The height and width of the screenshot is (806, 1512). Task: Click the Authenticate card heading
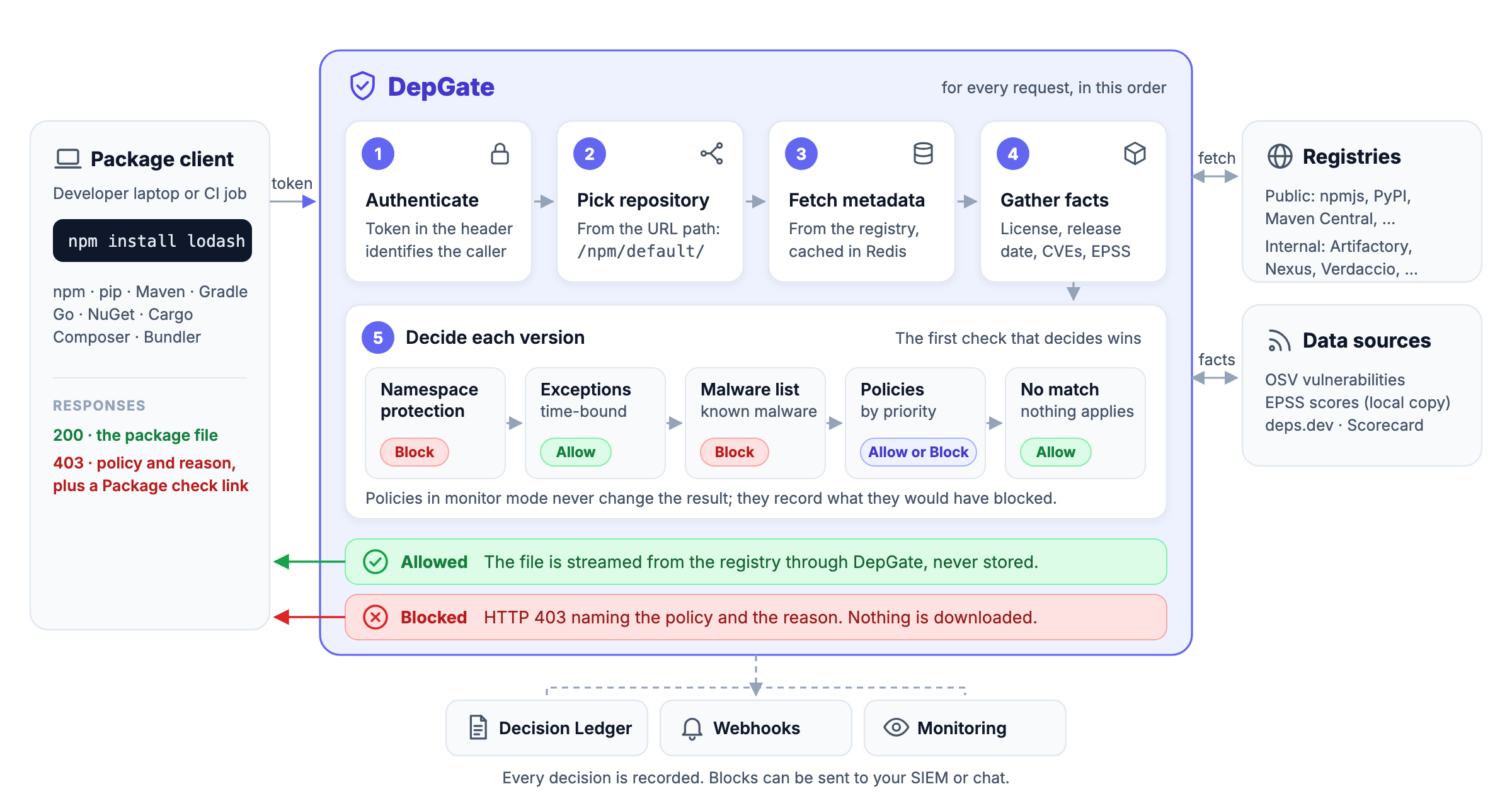click(x=422, y=200)
